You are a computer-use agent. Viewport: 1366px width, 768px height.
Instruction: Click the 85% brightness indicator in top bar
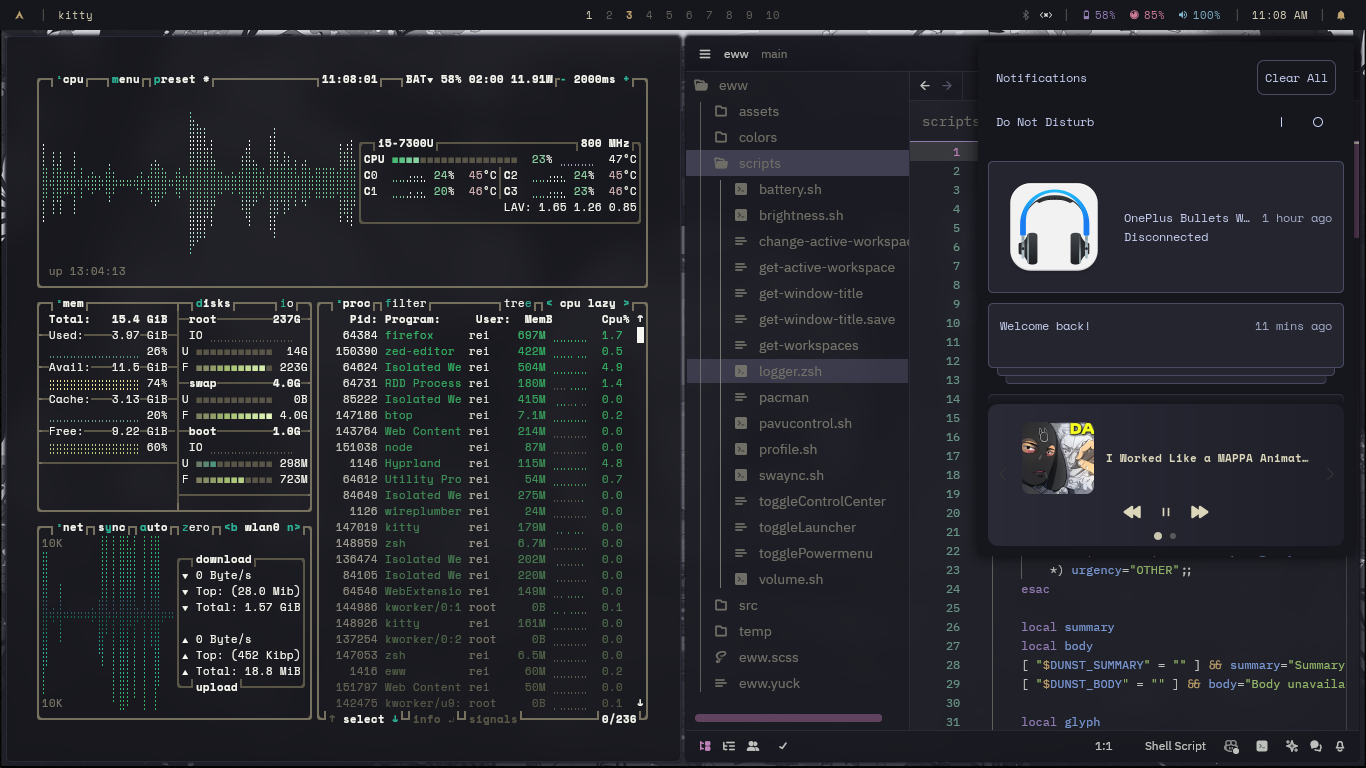(1147, 15)
